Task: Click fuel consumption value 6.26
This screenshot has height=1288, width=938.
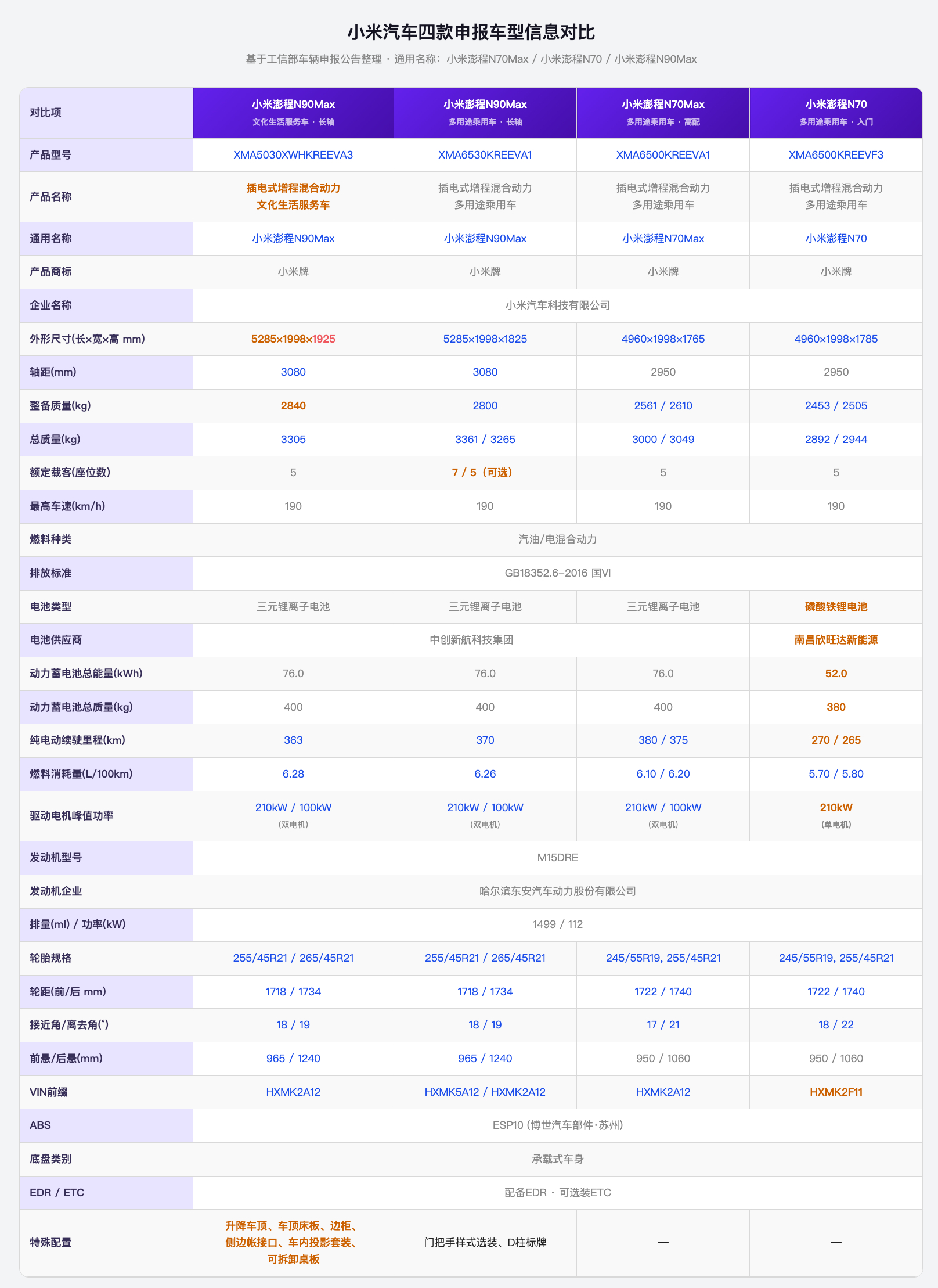Action: 485,774
